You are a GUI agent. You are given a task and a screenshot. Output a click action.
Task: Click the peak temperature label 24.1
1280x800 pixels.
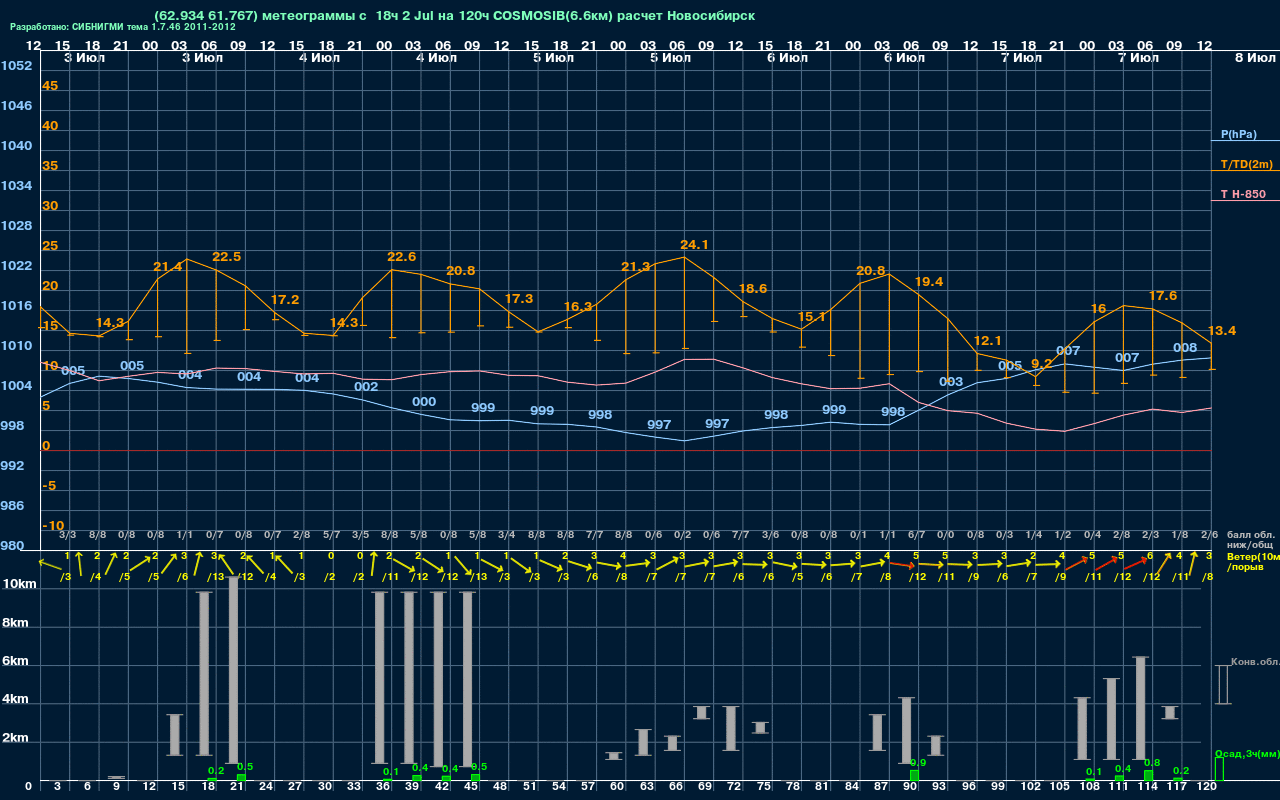694,244
